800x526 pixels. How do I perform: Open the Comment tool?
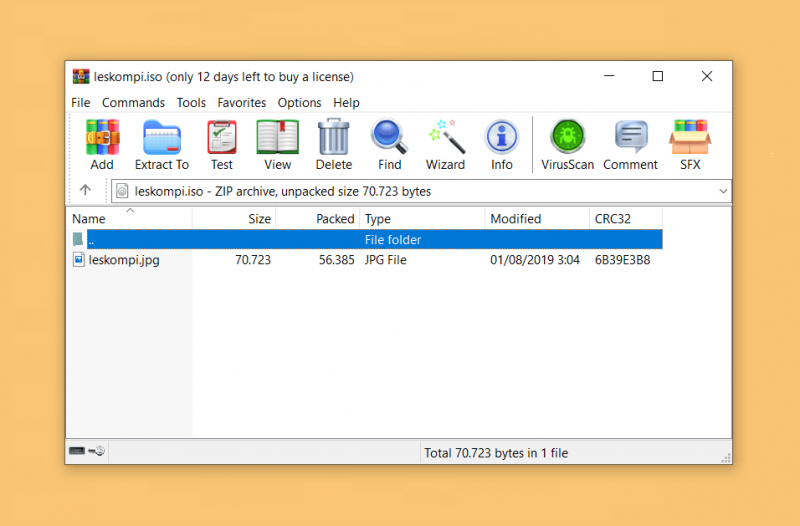631,145
